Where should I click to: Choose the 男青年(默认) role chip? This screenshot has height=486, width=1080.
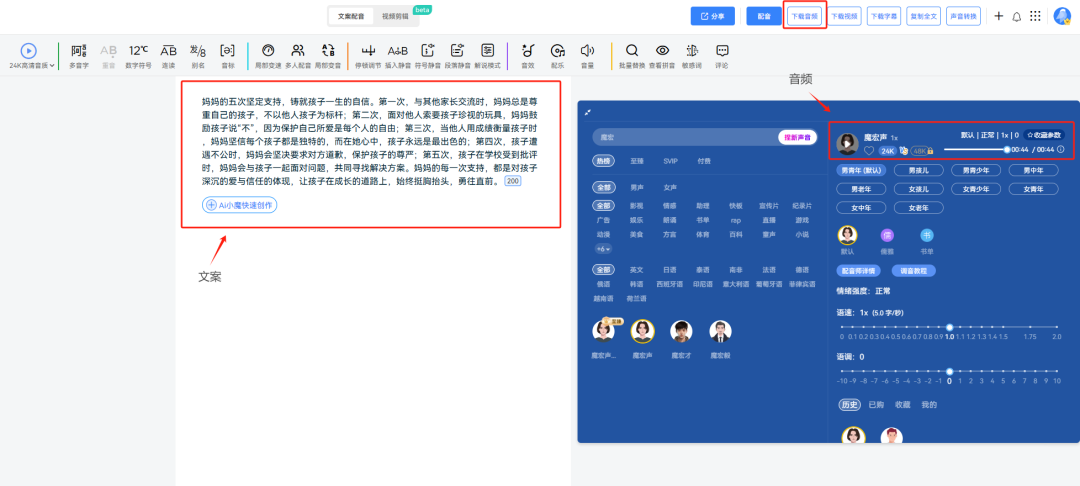point(861,170)
